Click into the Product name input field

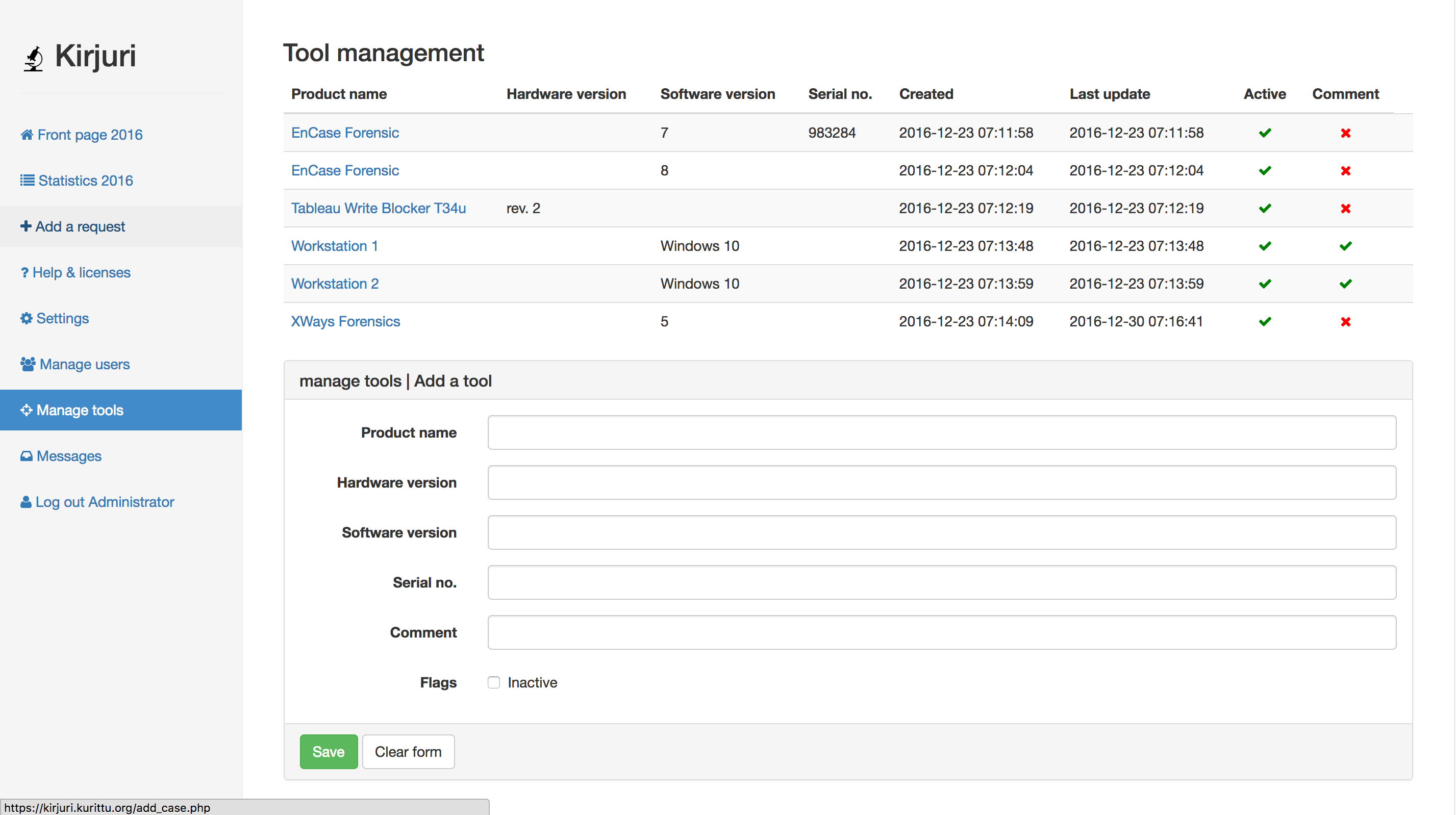pyautogui.click(x=941, y=432)
